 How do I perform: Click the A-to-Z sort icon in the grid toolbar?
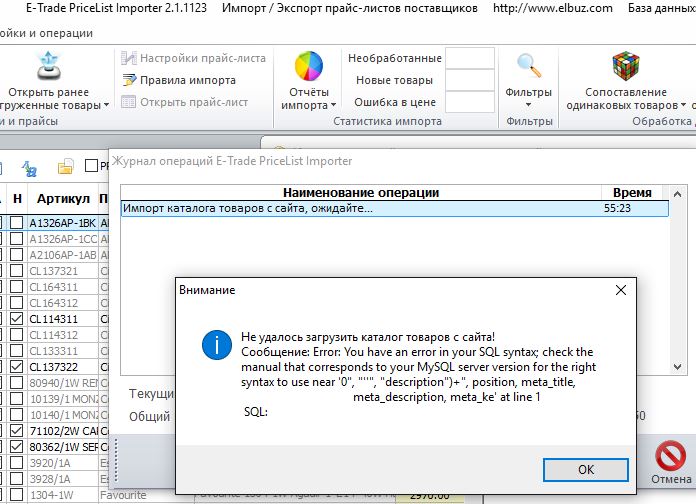click(30, 168)
